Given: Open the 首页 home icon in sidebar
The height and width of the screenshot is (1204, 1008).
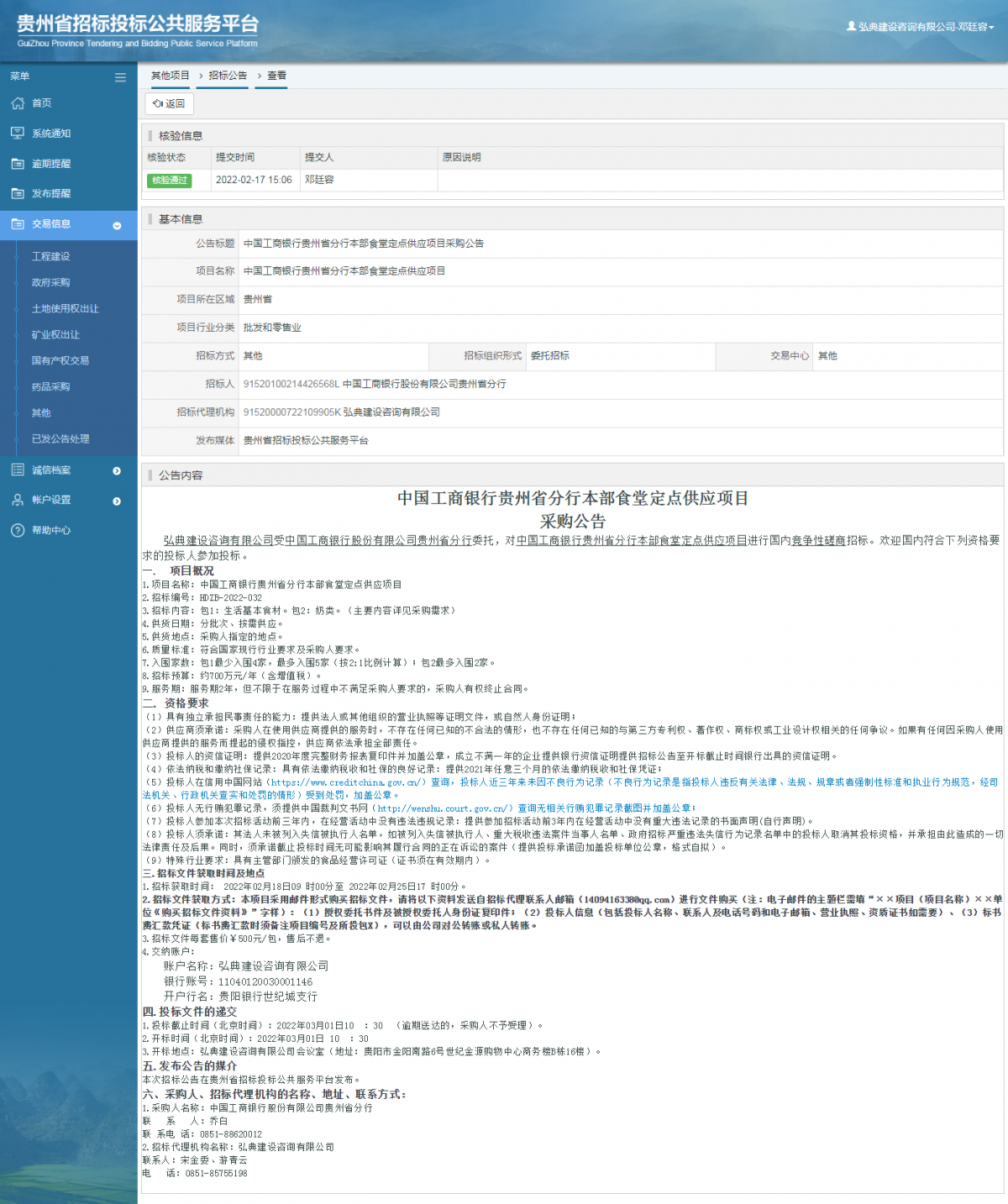Looking at the screenshot, I should point(18,103).
